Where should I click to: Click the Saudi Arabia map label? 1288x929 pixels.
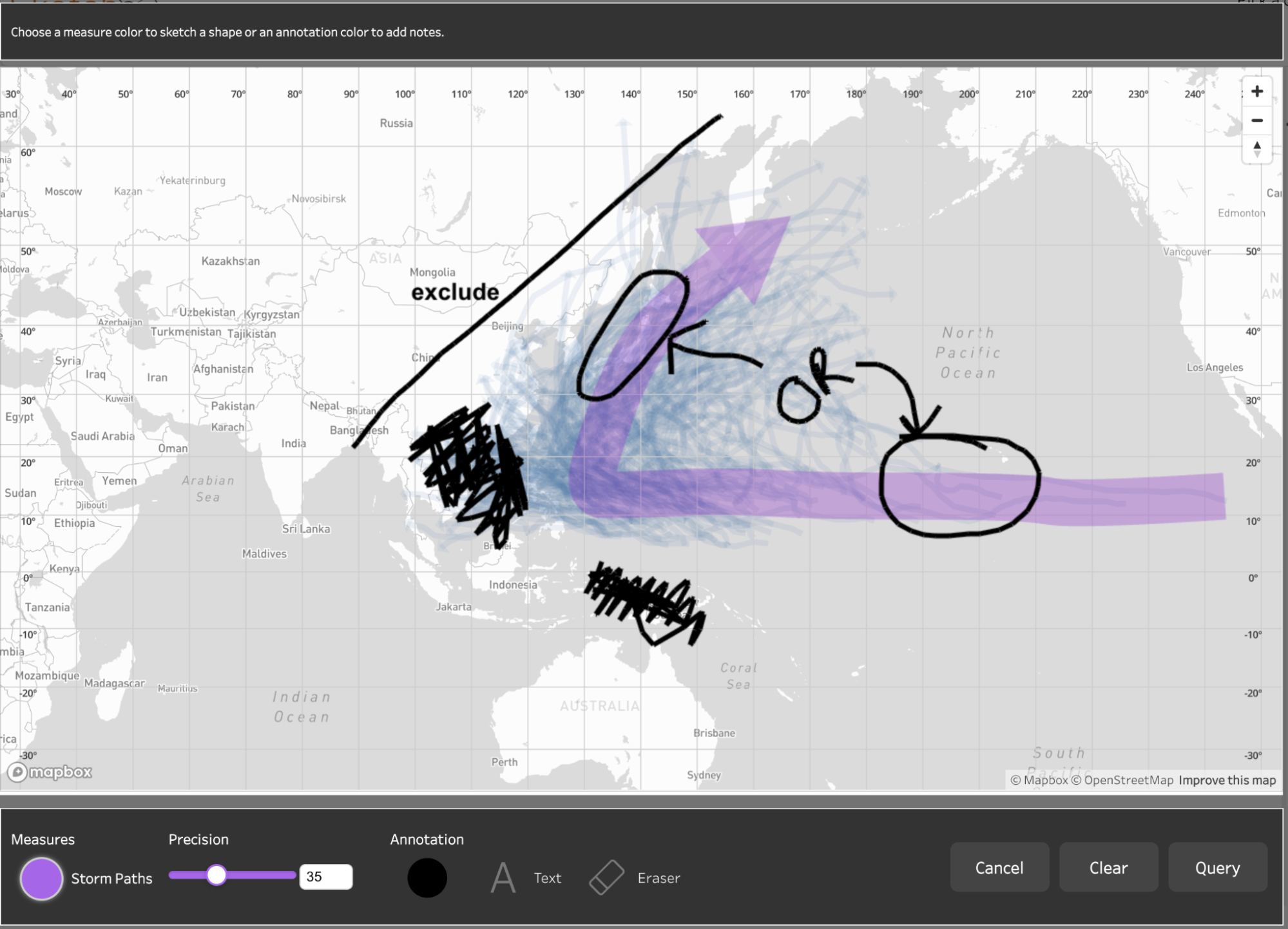point(102,436)
